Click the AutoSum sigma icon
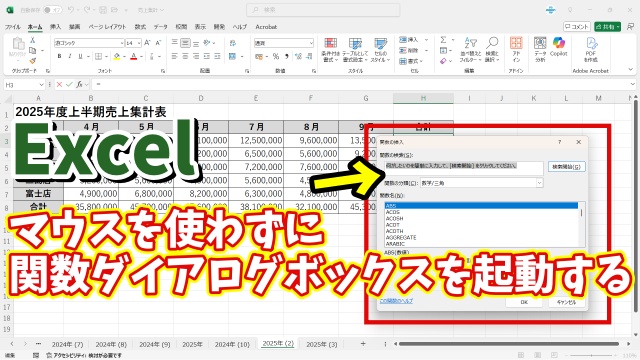Image resolution: width=640 pixels, height=360 pixels. (x=443, y=40)
